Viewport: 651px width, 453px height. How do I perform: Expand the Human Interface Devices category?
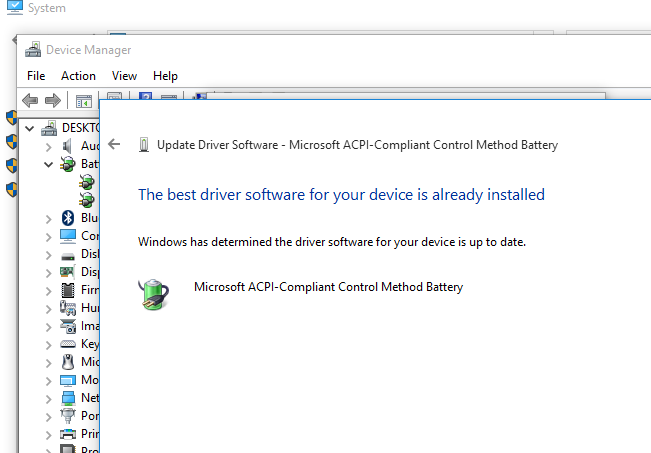49,309
